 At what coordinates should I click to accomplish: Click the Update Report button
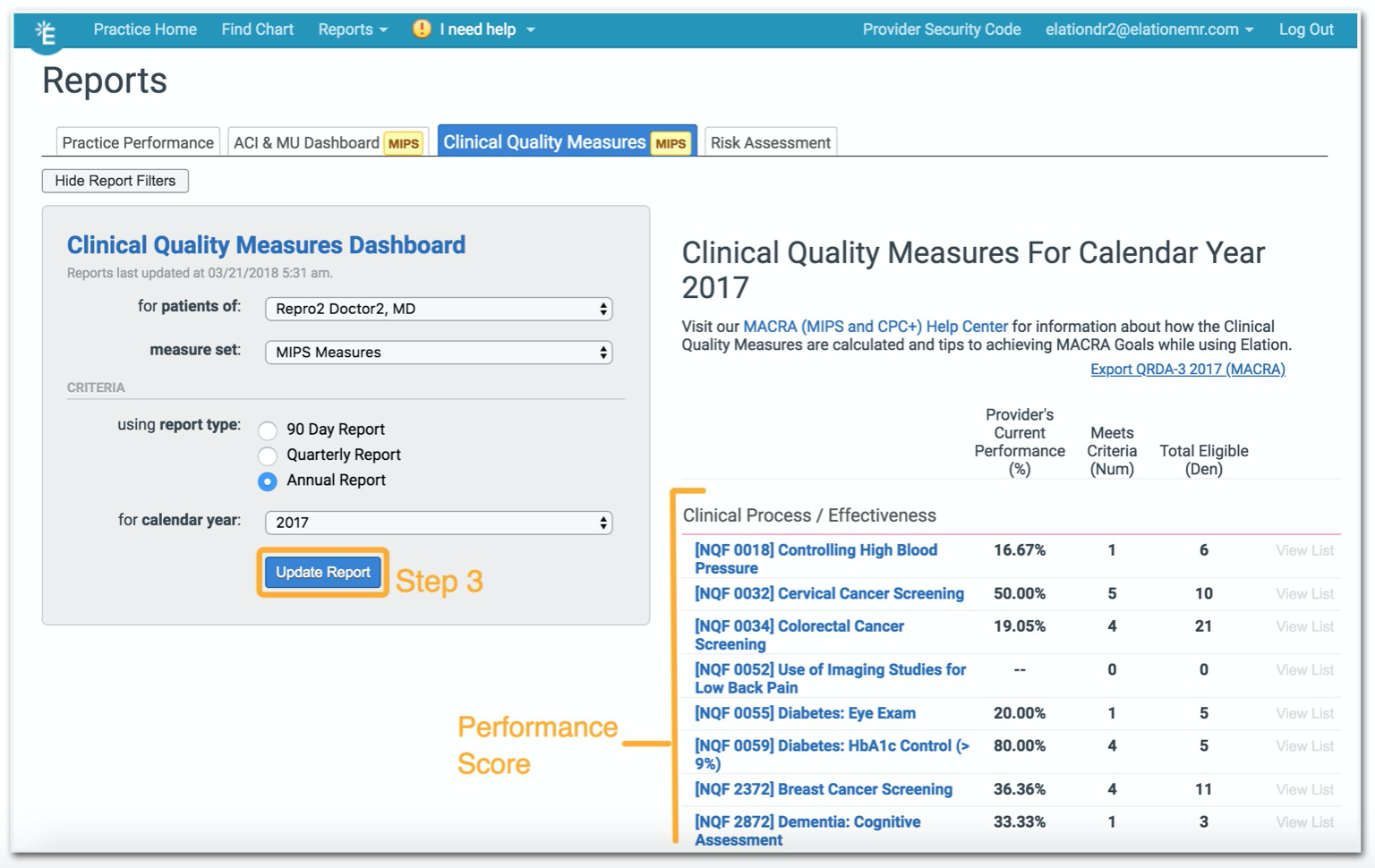coord(322,572)
